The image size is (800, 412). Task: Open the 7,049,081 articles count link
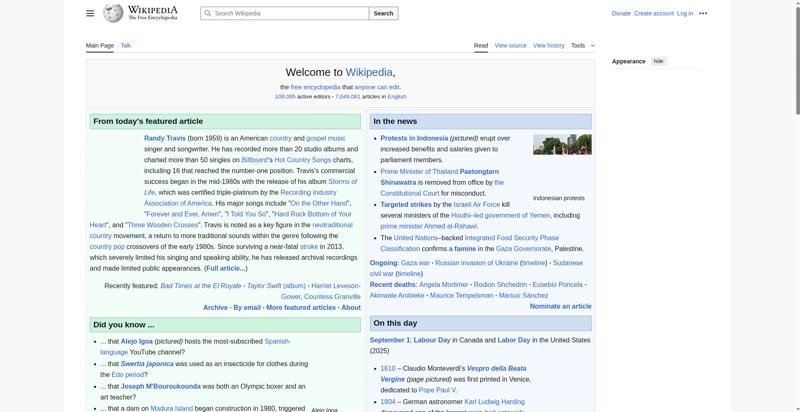pyautogui.click(x=347, y=96)
